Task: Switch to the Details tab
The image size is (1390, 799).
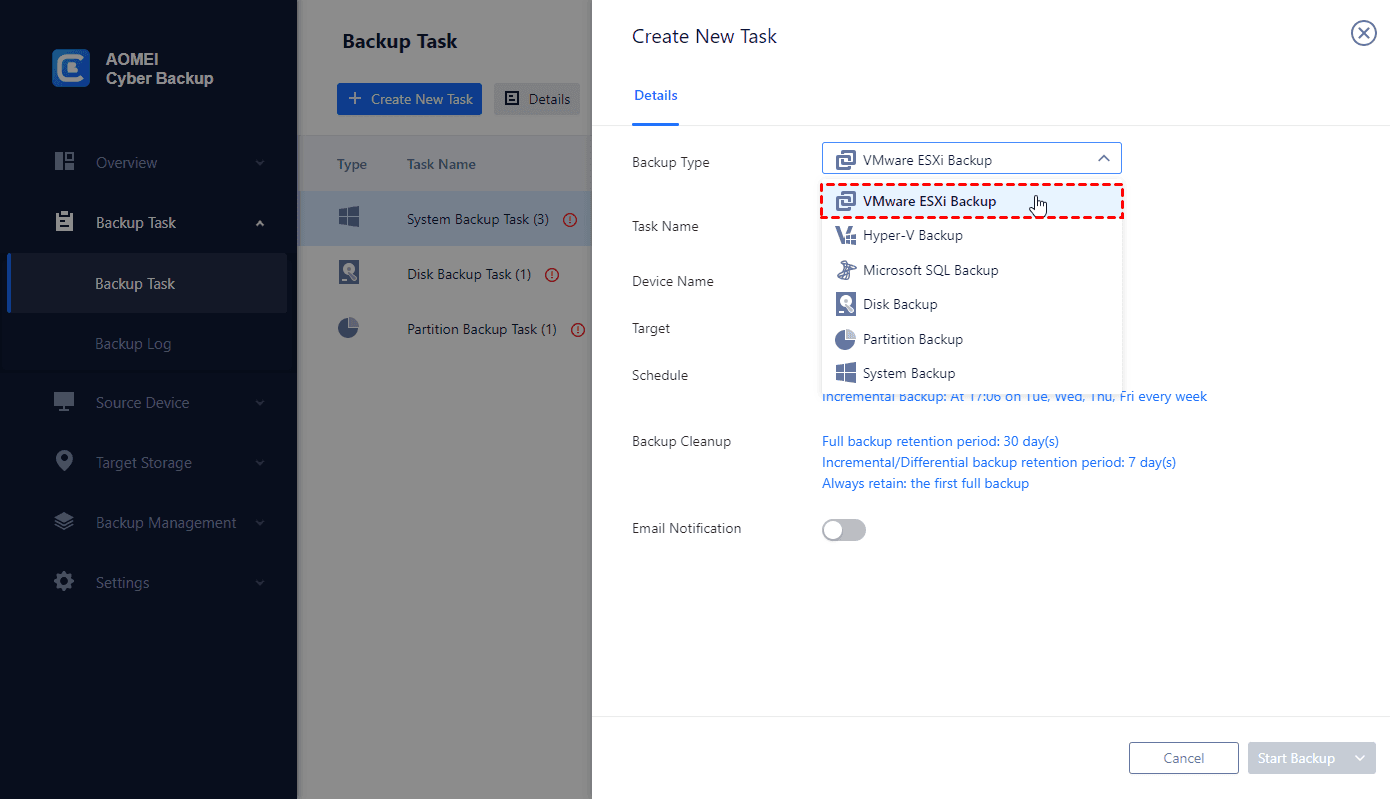Action: [x=655, y=96]
